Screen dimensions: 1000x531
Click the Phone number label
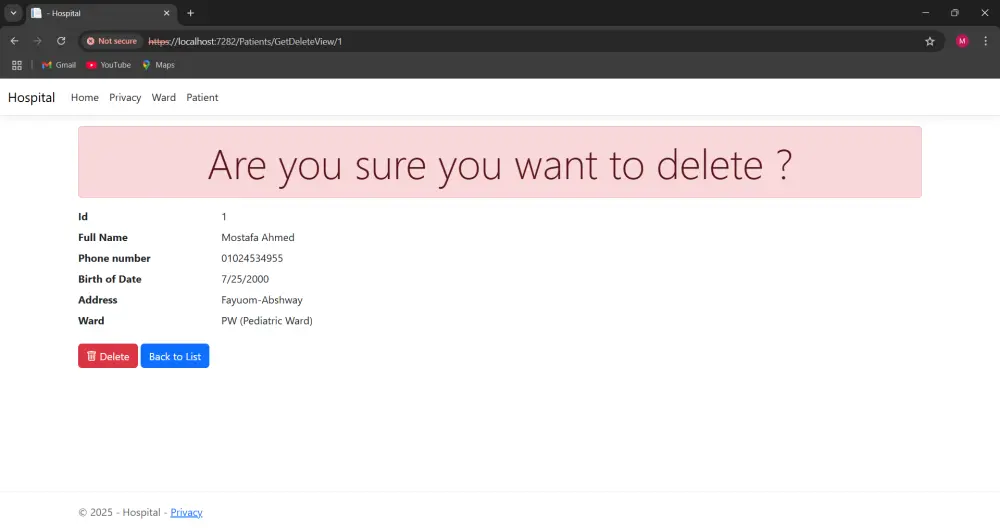(x=114, y=258)
